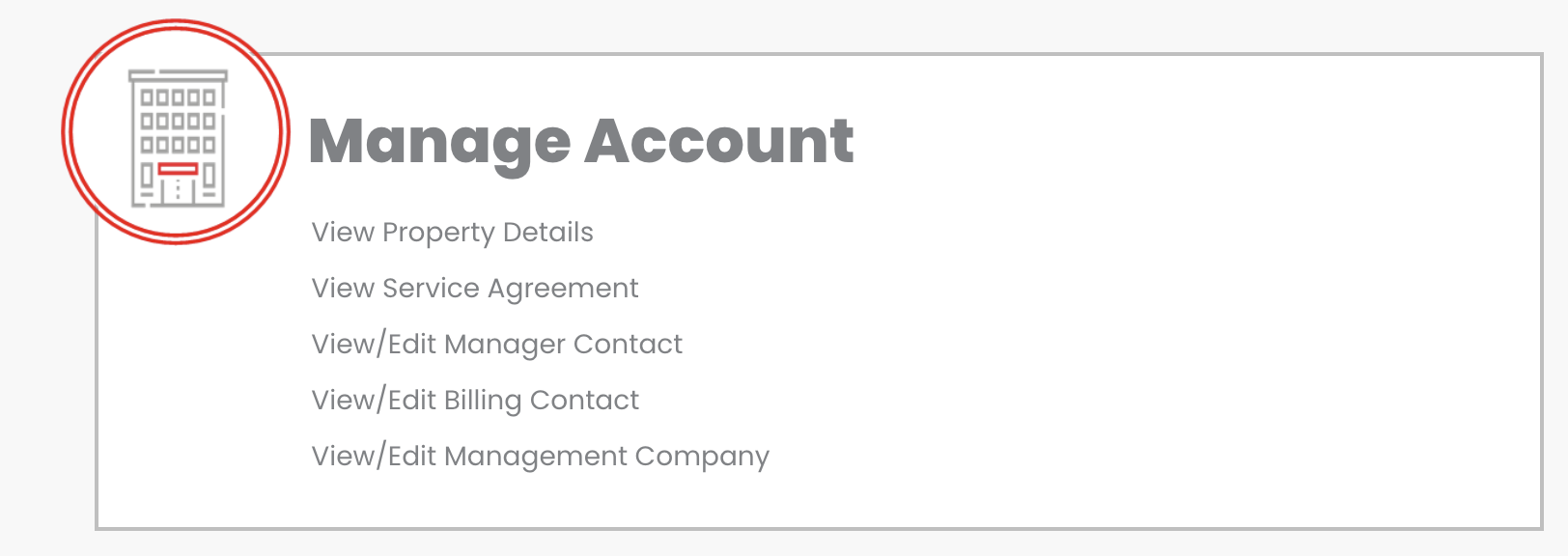Screen dimensions: 1568x556
Task: Click the red sign on the building icon
Action: coord(178,169)
